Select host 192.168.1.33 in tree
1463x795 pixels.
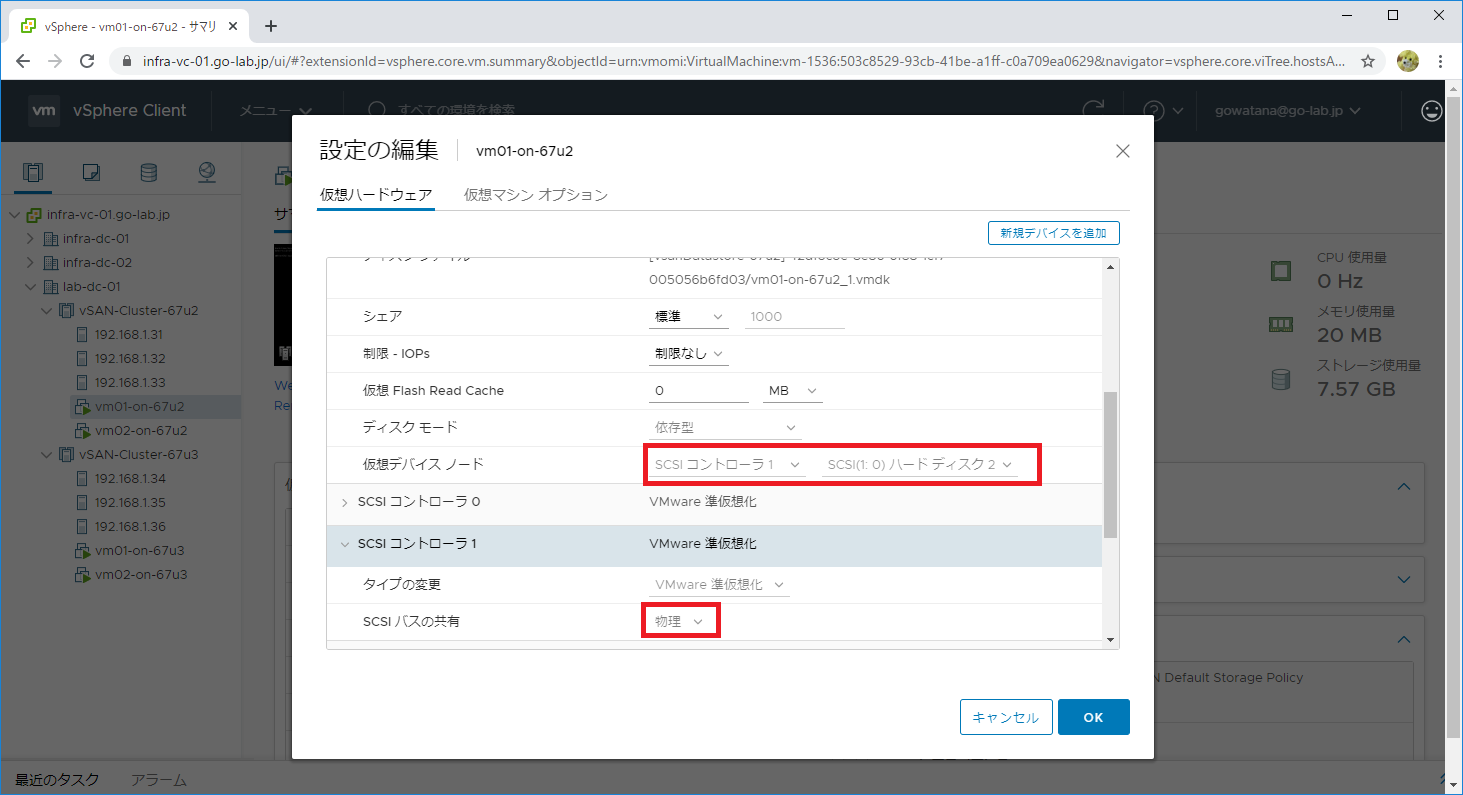tap(130, 382)
